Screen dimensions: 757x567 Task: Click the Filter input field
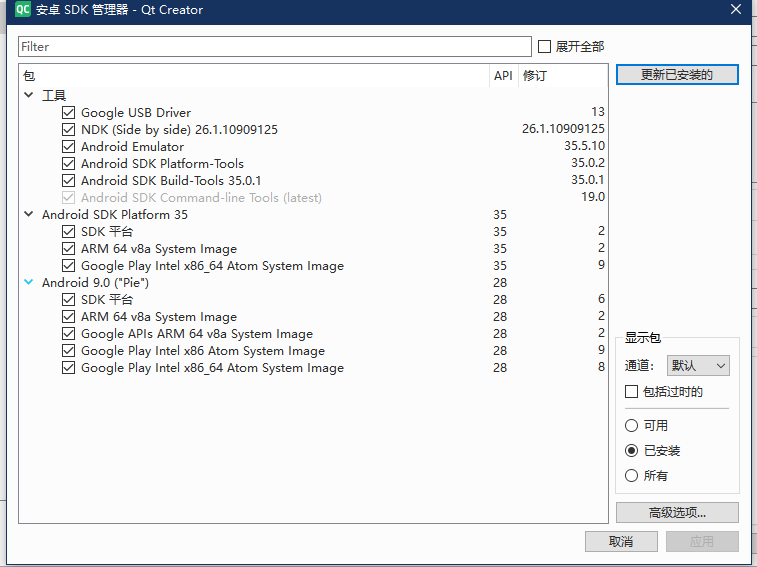tap(275, 46)
